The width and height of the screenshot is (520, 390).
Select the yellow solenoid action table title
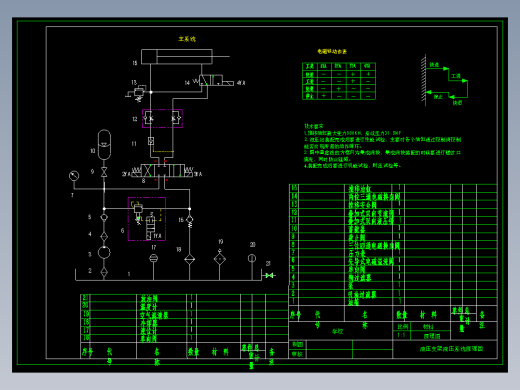[332, 51]
